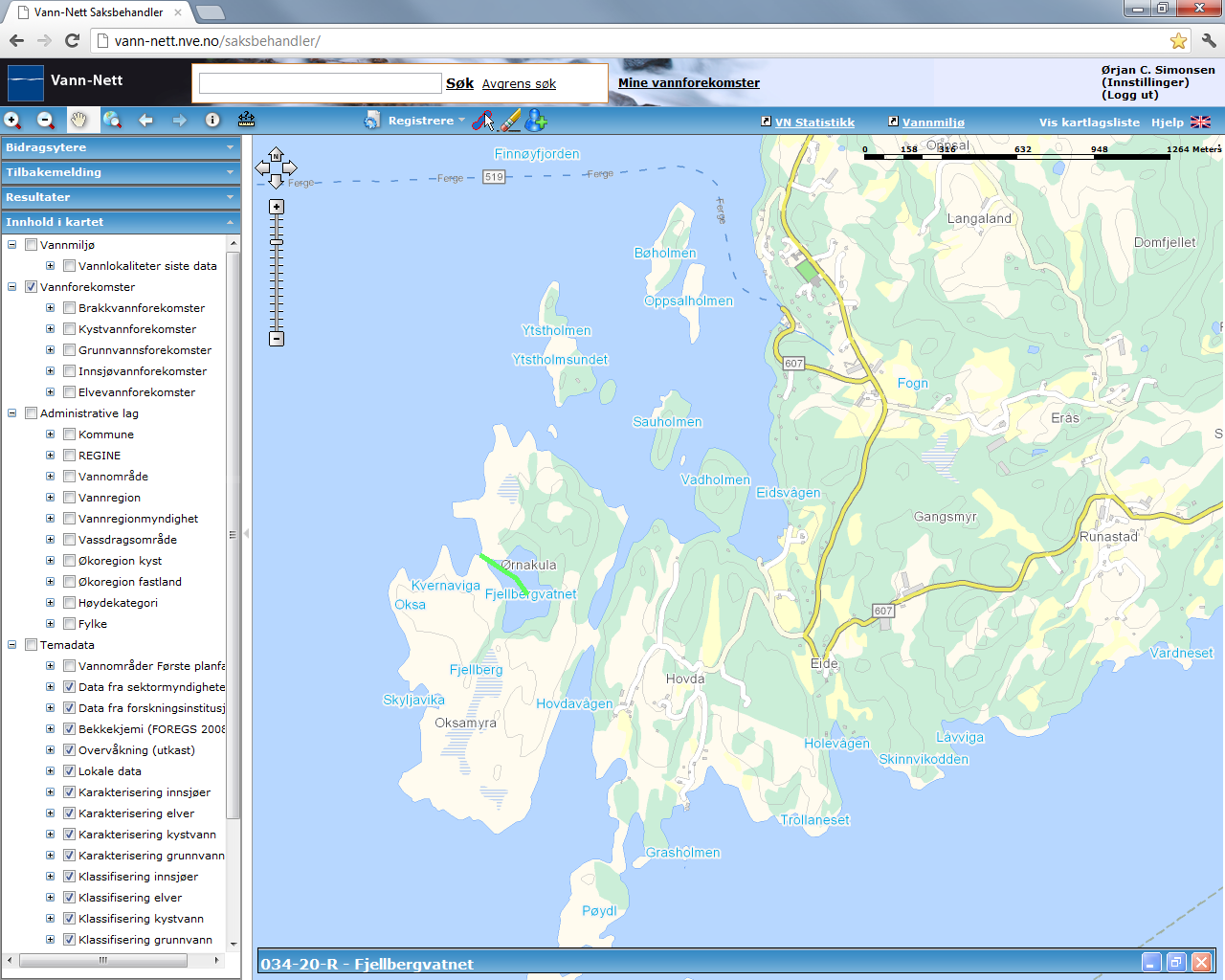Screen dimensions: 1225x980
Task: Click the map pan compass control
Action: click(x=276, y=168)
